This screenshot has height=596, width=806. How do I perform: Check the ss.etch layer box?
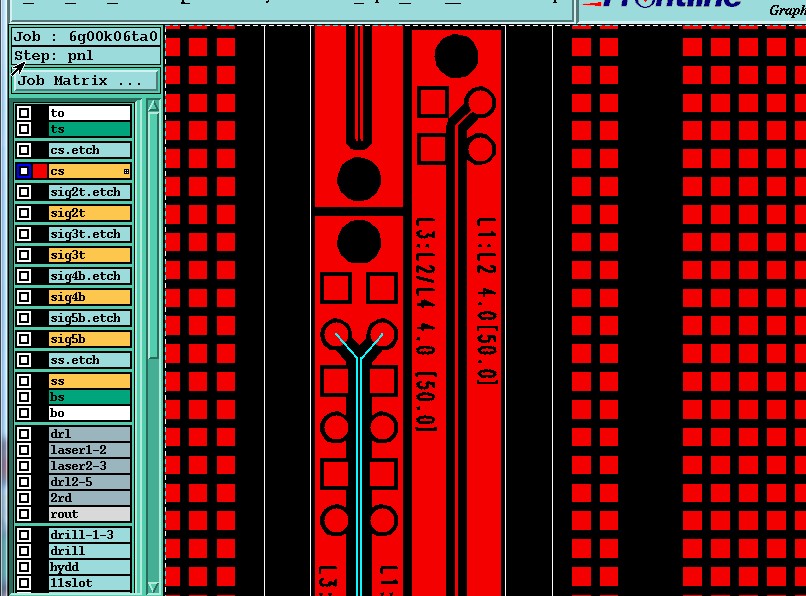(x=24, y=360)
